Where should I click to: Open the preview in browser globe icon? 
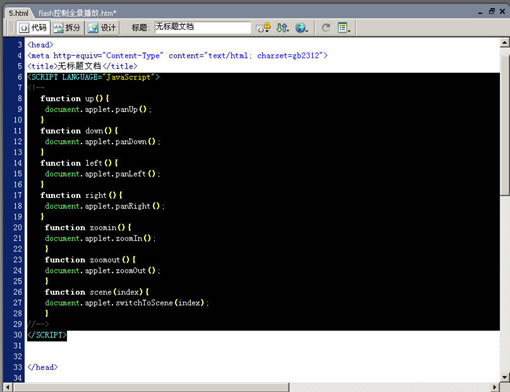point(301,28)
